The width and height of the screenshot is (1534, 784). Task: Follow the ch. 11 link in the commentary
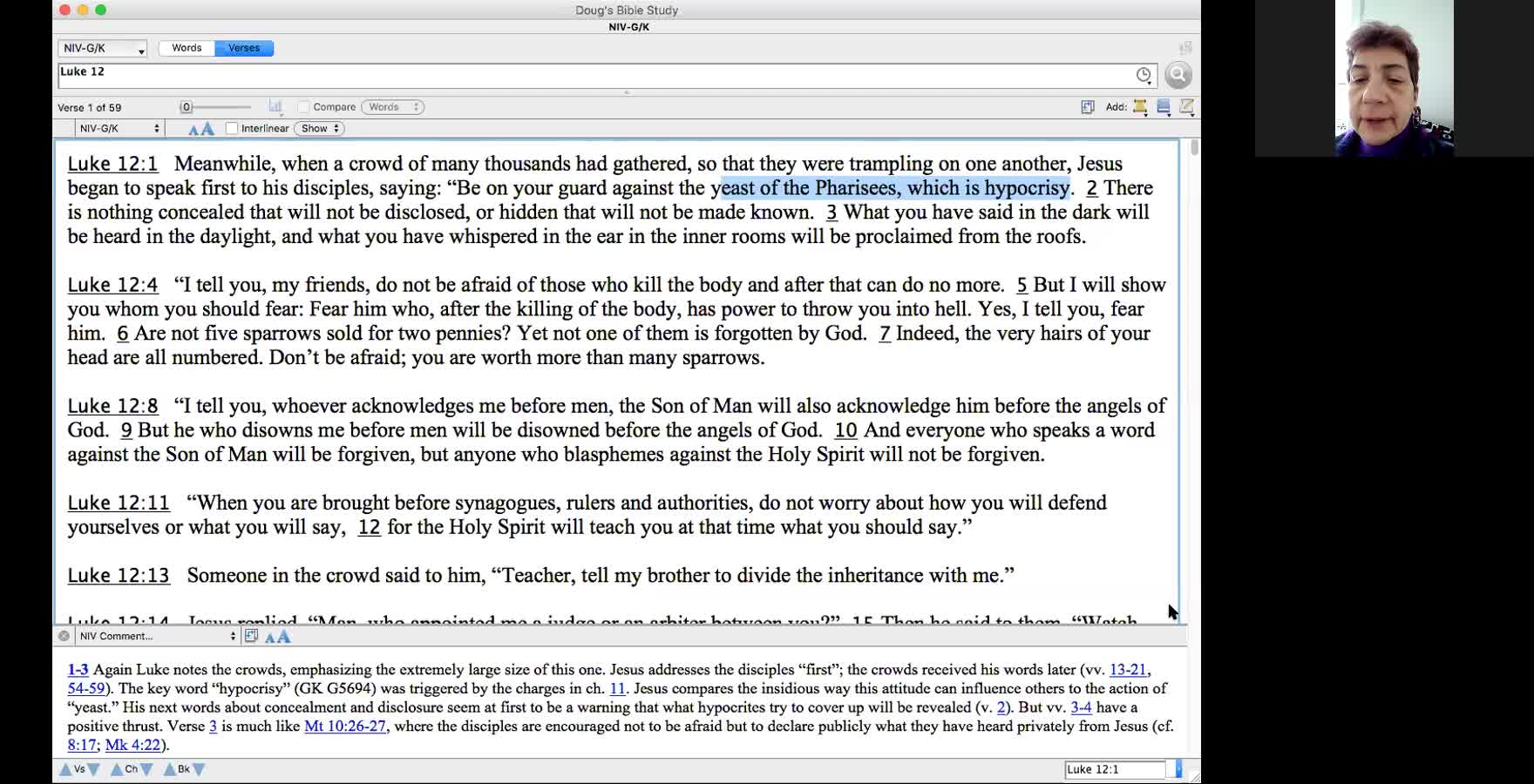click(x=617, y=688)
